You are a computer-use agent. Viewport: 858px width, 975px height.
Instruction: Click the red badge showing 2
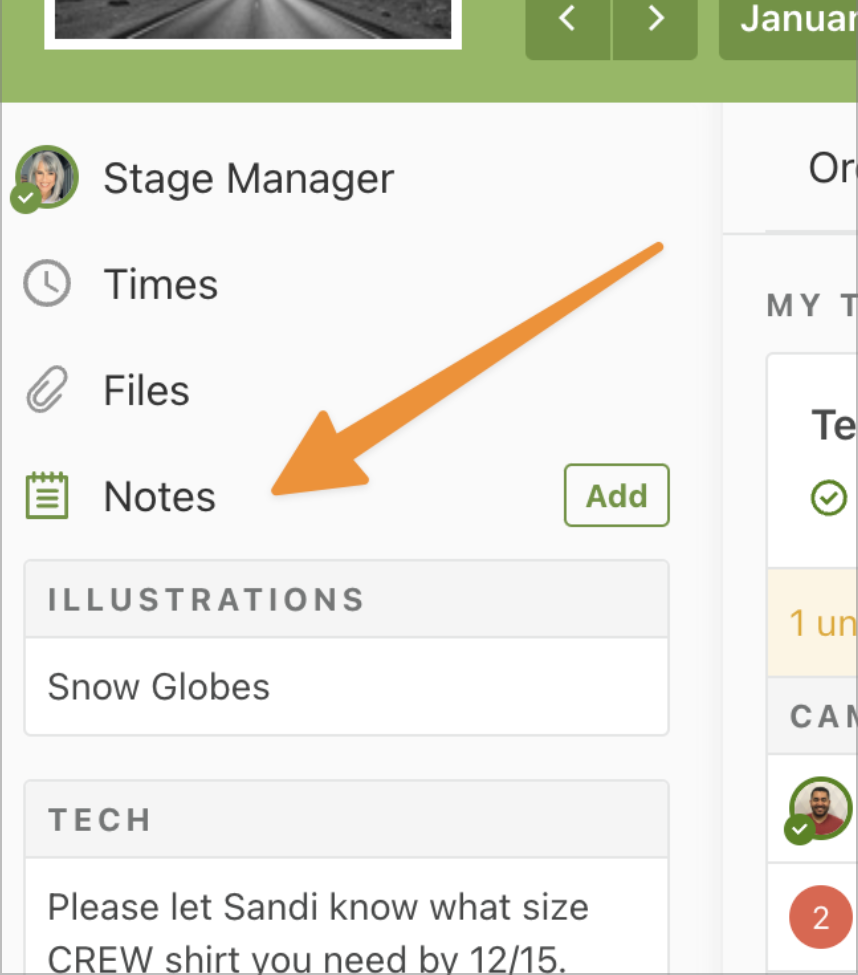pos(821,917)
